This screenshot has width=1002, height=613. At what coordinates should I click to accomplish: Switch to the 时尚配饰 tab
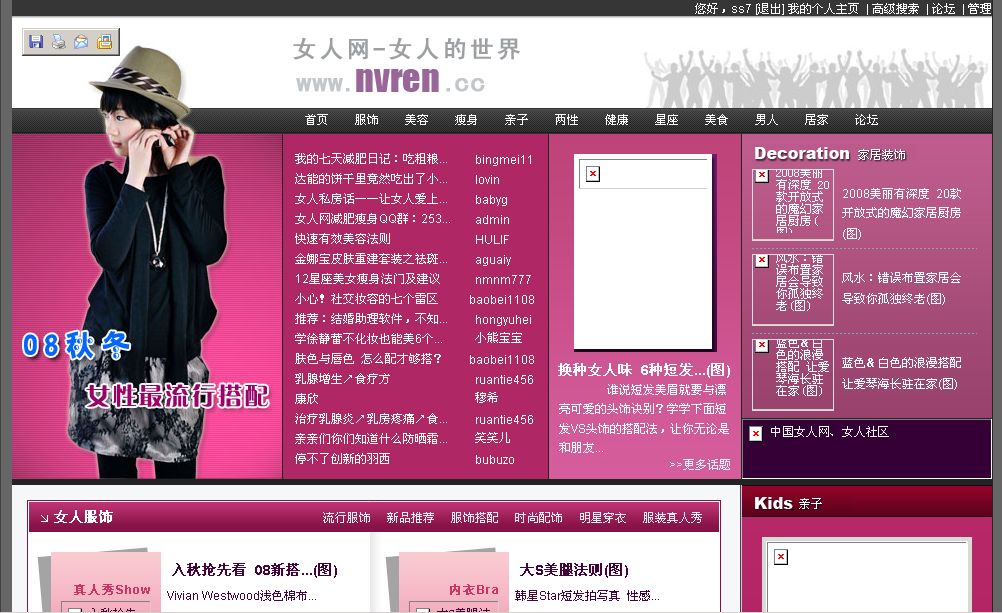538,518
